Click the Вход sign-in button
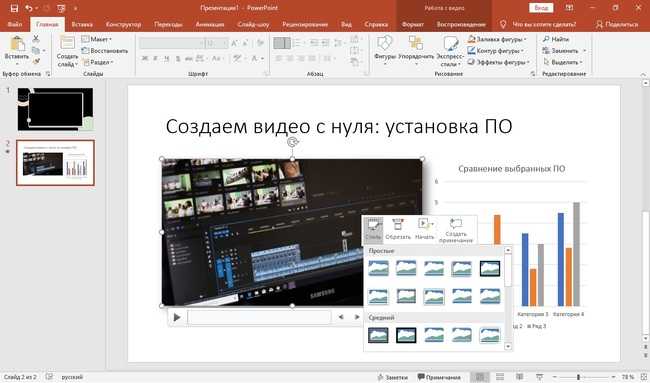 541,8
